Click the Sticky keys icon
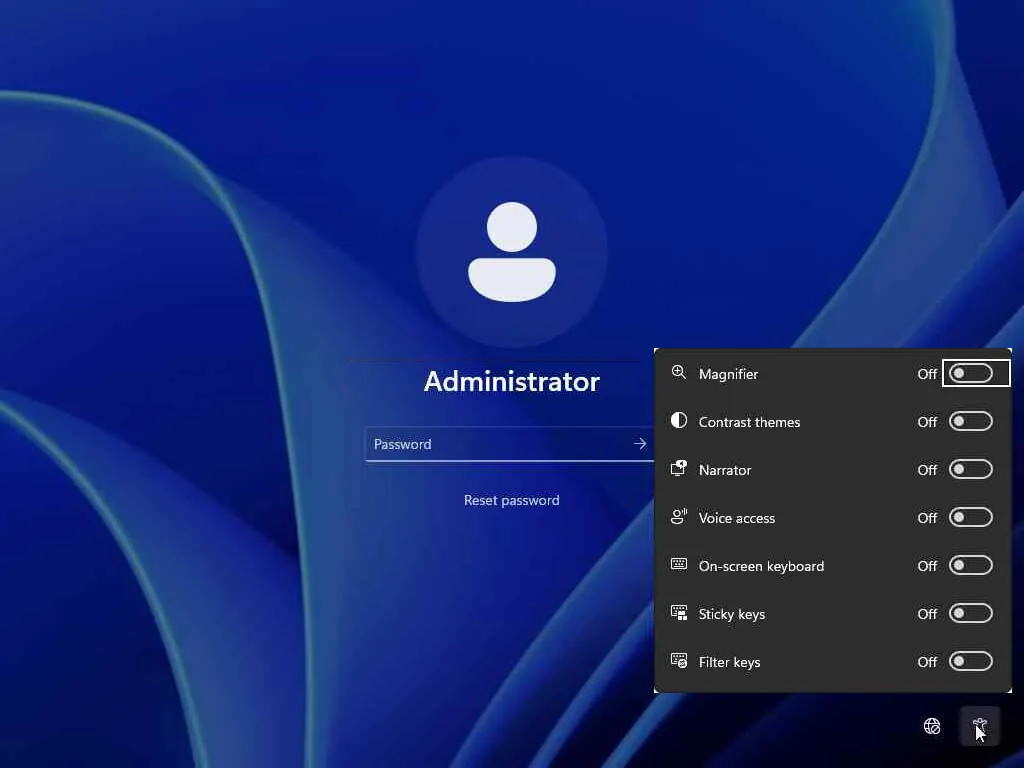The width and height of the screenshot is (1024, 768). pos(679,613)
